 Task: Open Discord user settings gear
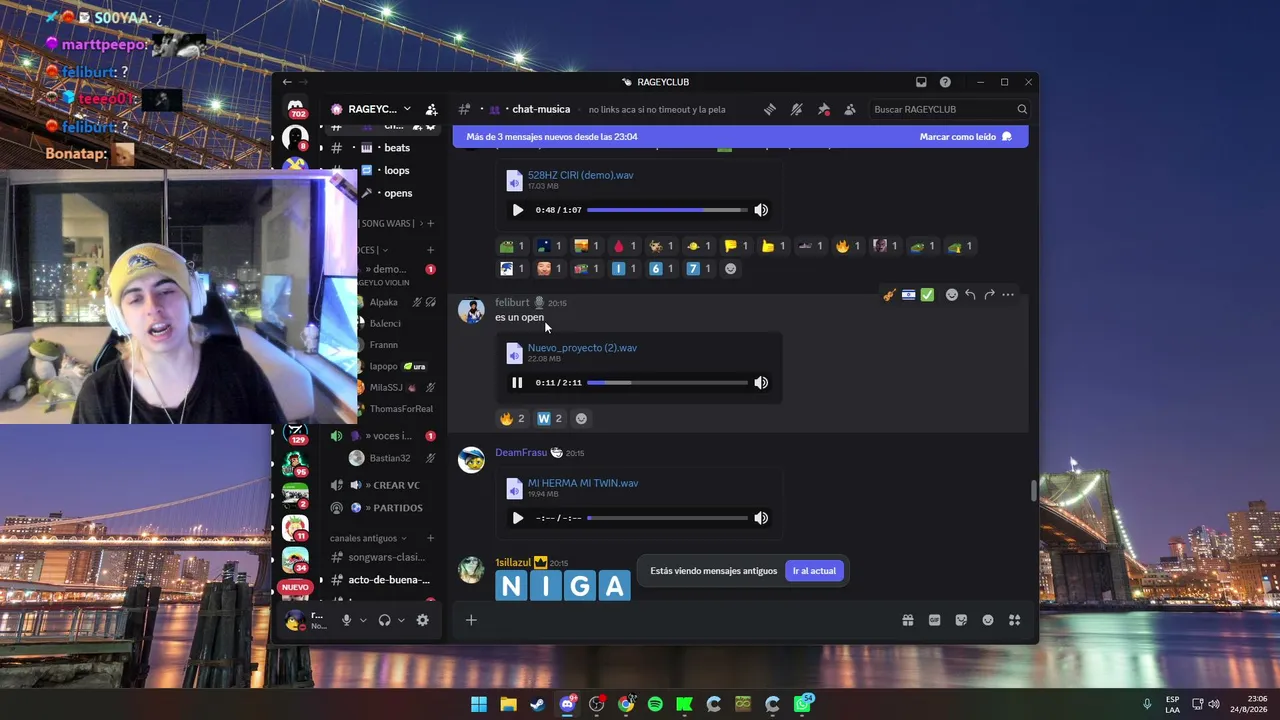click(x=422, y=620)
